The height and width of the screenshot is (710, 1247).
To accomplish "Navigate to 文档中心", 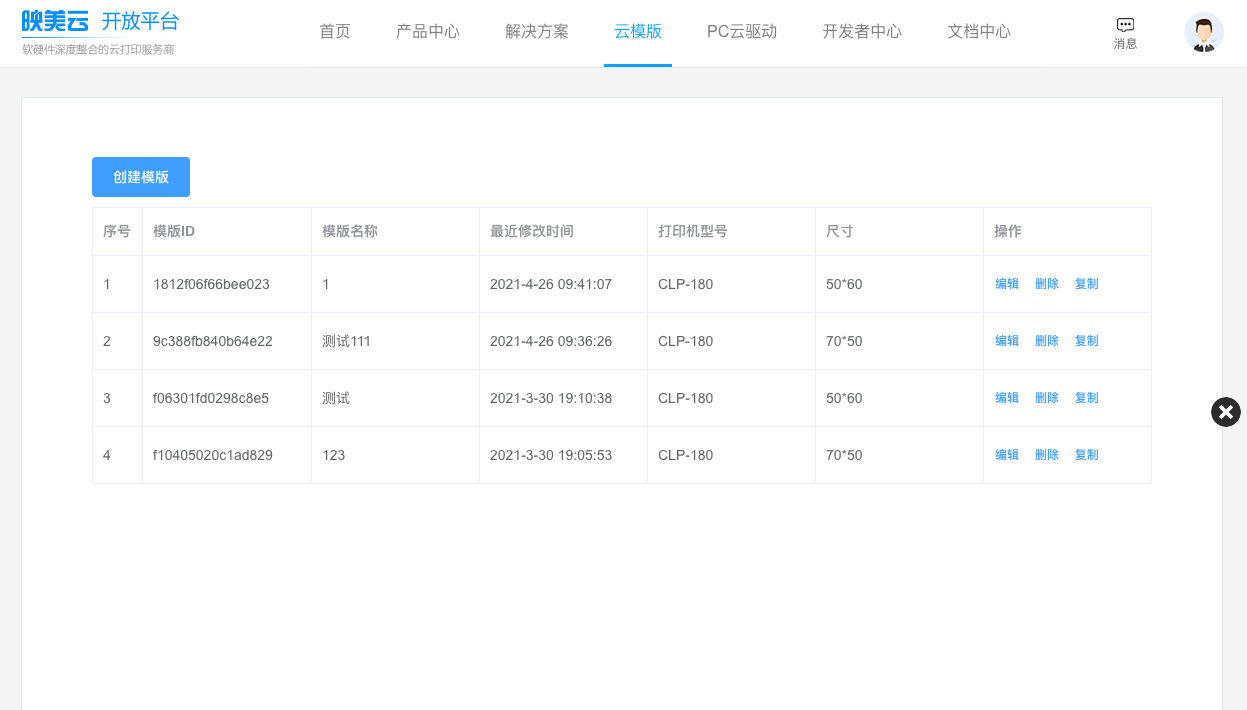I will coord(979,32).
